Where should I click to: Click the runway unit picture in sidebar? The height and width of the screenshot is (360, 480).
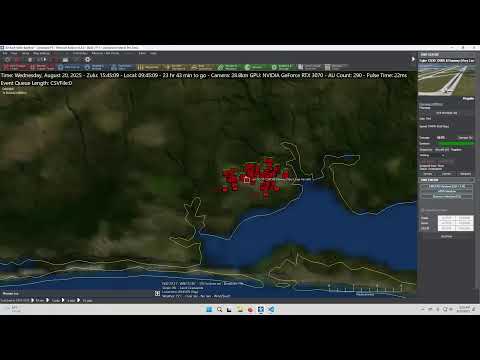[x=446, y=80]
